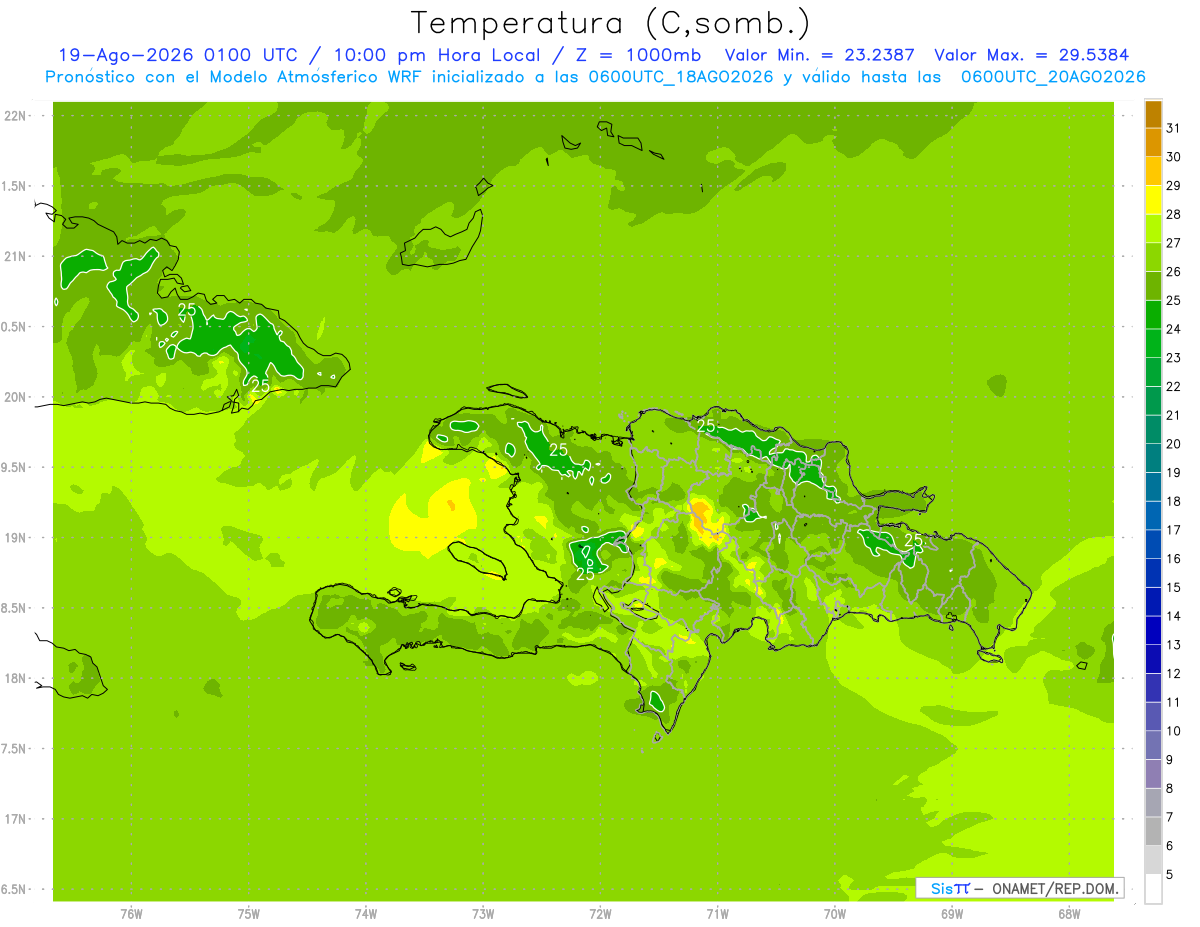Click the "0600UTC_20AGO2026" valid-until time text
The height and width of the screenshot is (927, 1200).
(1053, 77)
